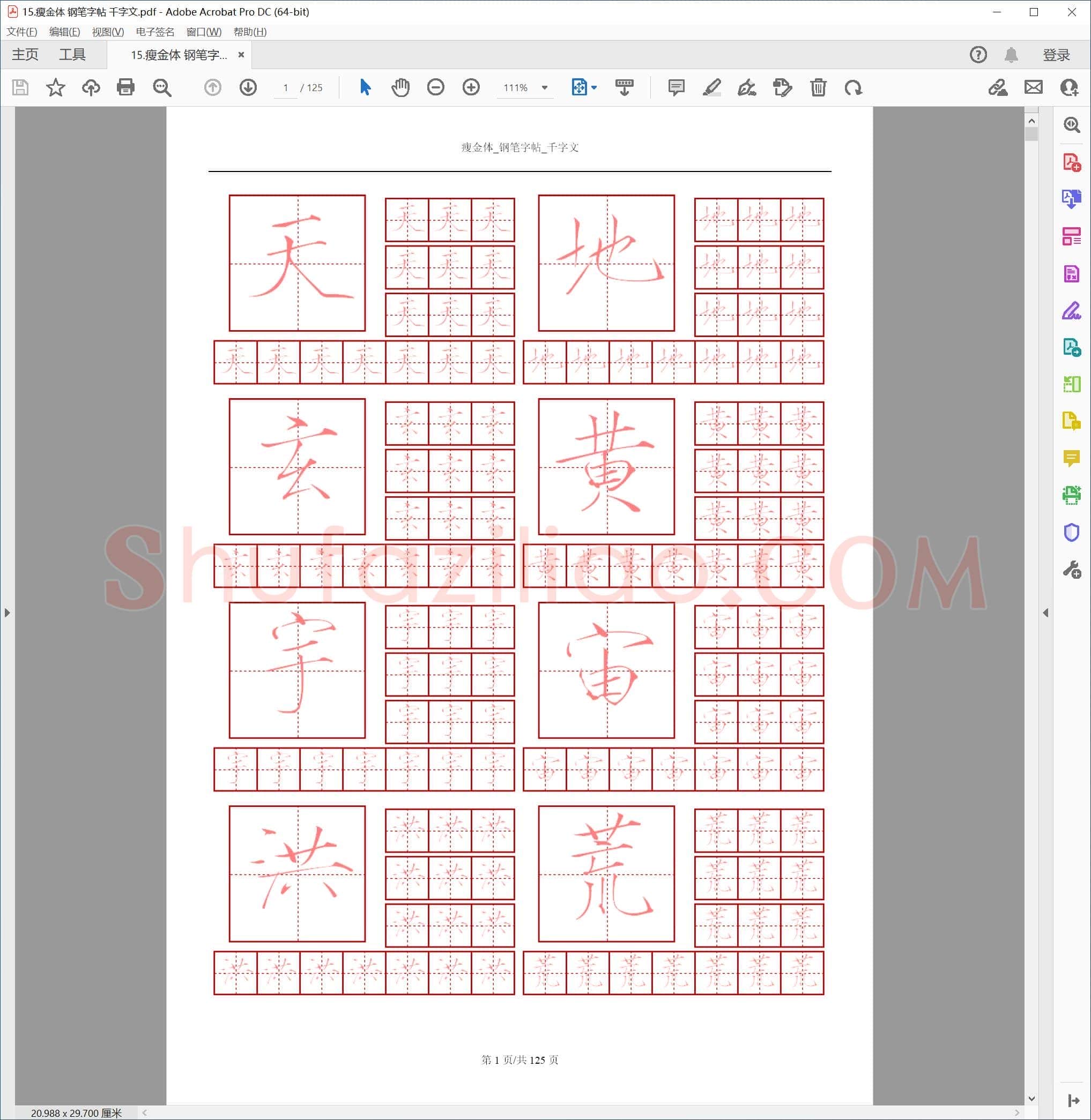This screenshot has width=1091, height=1120.
Task: Open the share link icon
Action: [998, 88]
